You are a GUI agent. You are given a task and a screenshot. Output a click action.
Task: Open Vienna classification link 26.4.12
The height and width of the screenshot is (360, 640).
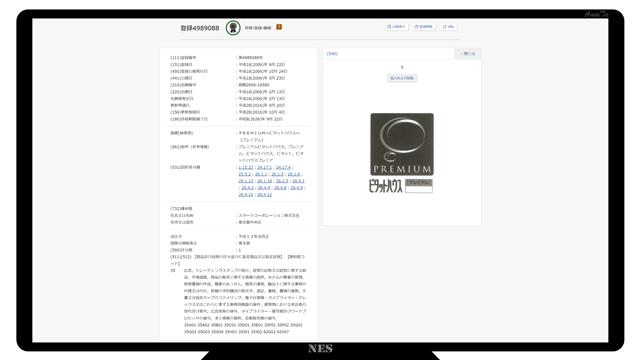pos(264,195)
